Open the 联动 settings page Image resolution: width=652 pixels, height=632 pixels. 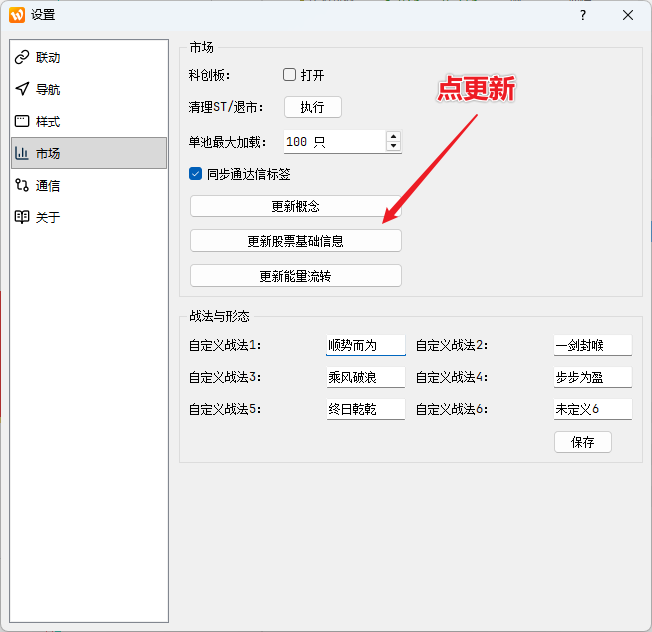click(89, 57)
